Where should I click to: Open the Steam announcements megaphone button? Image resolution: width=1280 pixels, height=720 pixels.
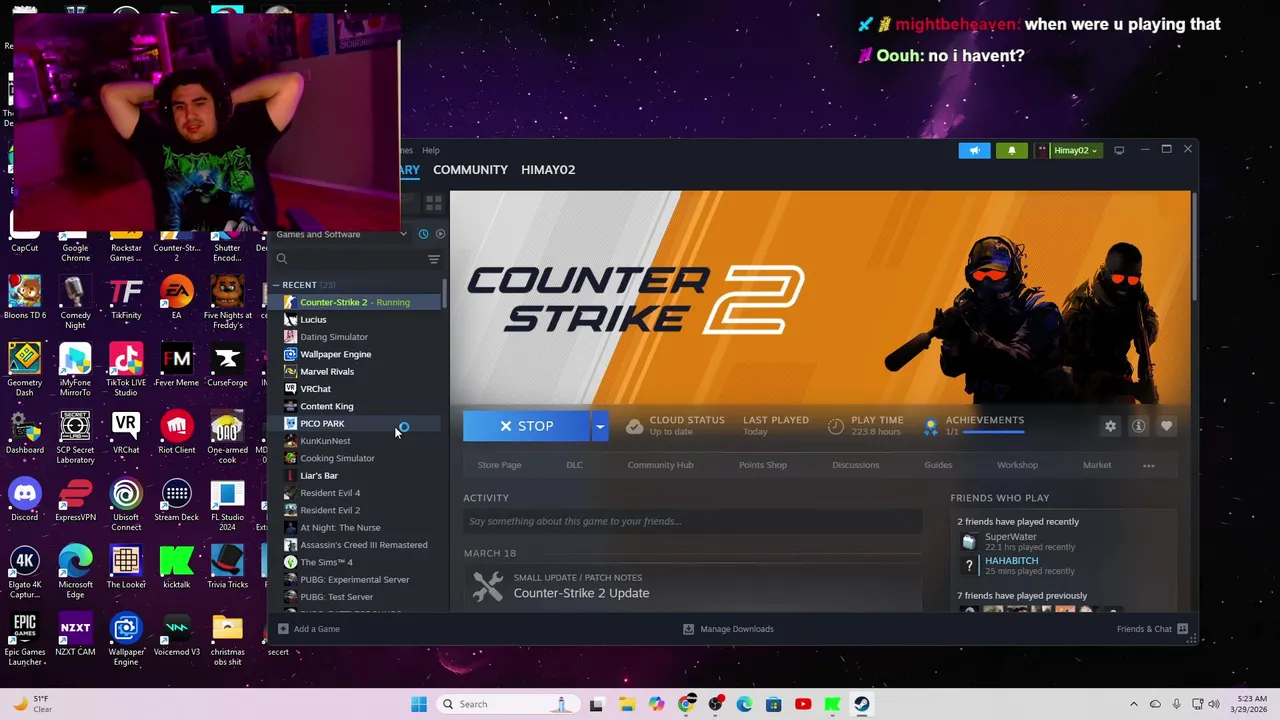pyautogui.click(x=974, y=151)
